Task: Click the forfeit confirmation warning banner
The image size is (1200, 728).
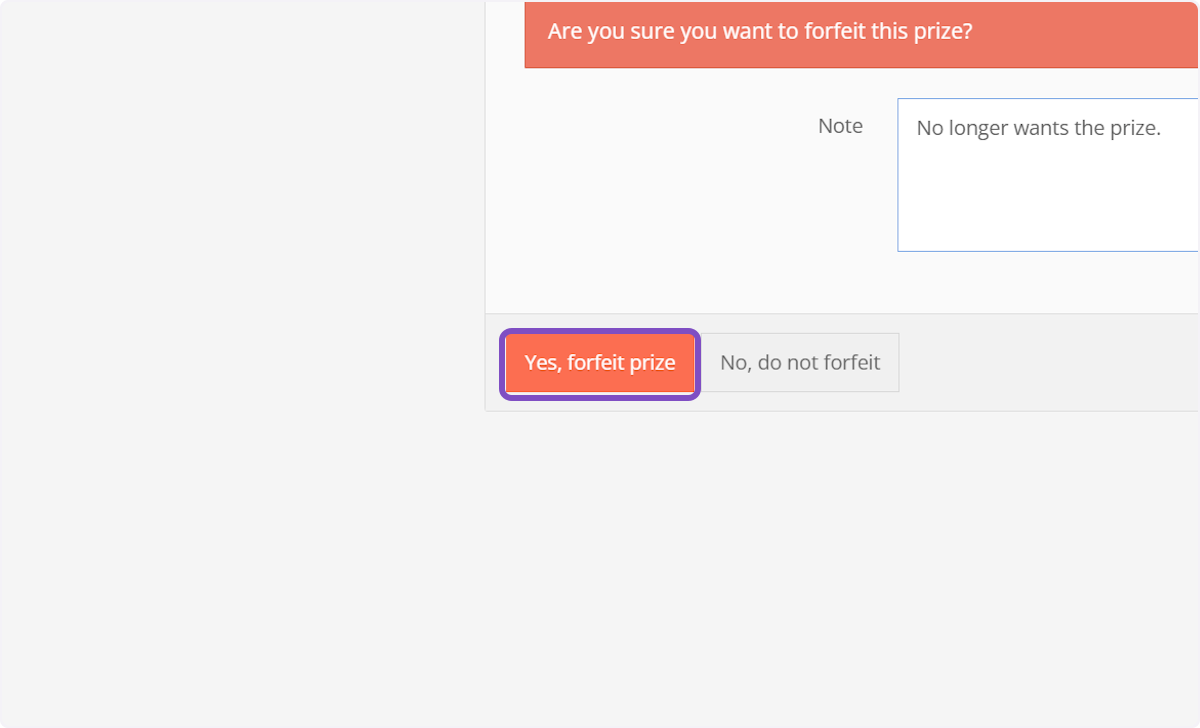Action: pos(860,34)
